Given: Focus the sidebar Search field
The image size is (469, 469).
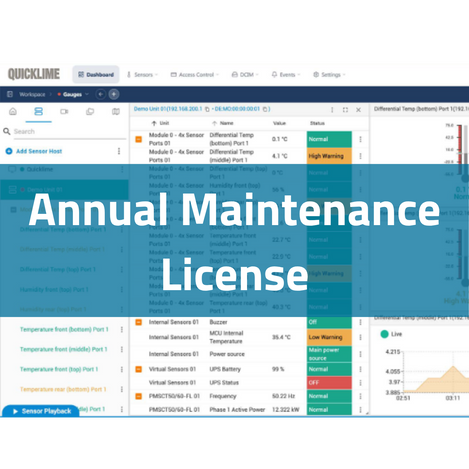Looking at the screenshot, I should click(x=69, y=131).
